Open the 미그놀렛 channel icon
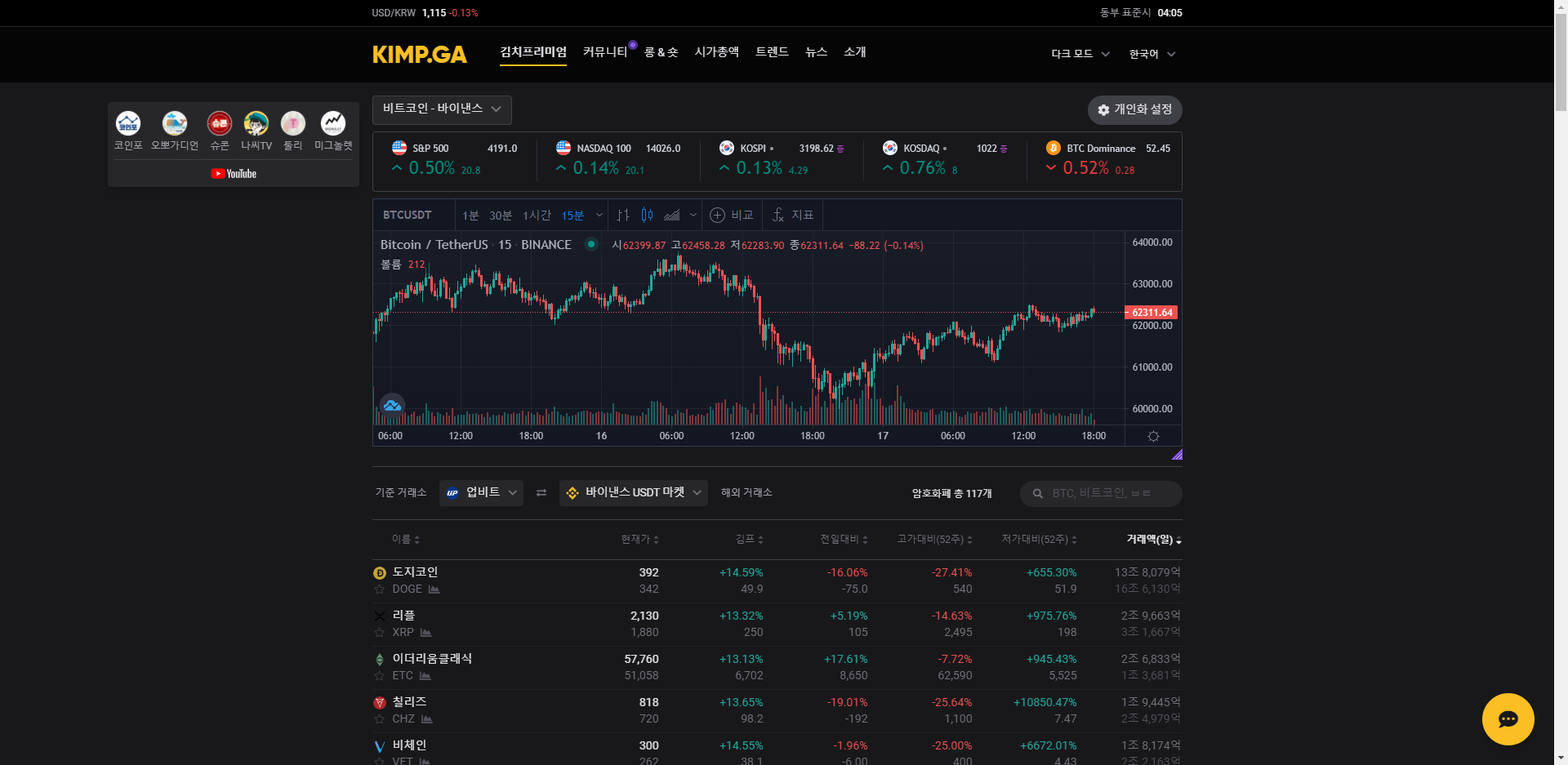 333,123
